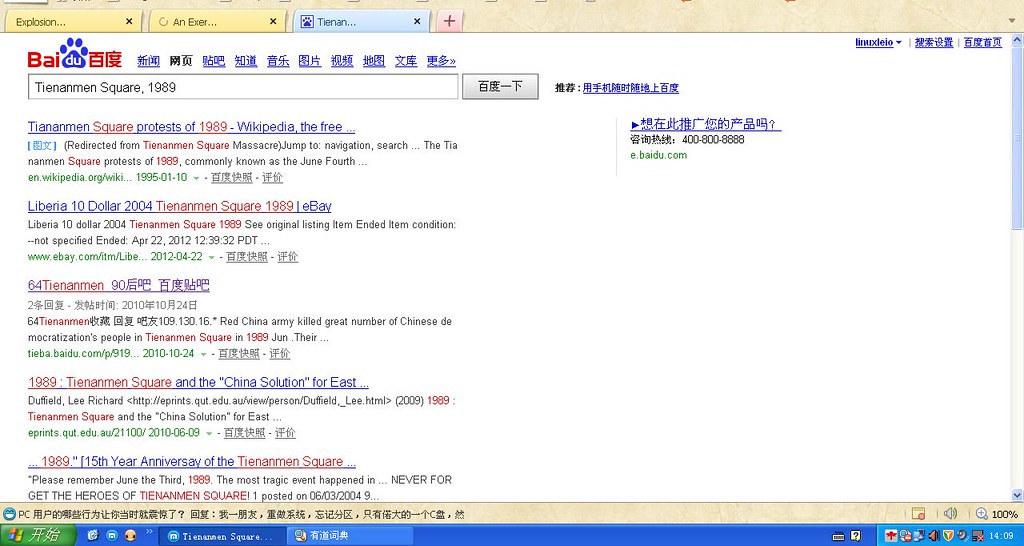Screen dimensions: 1024x546
Task: Expand dropdown arrow beside ebay.com date
Action: point(212,257)
